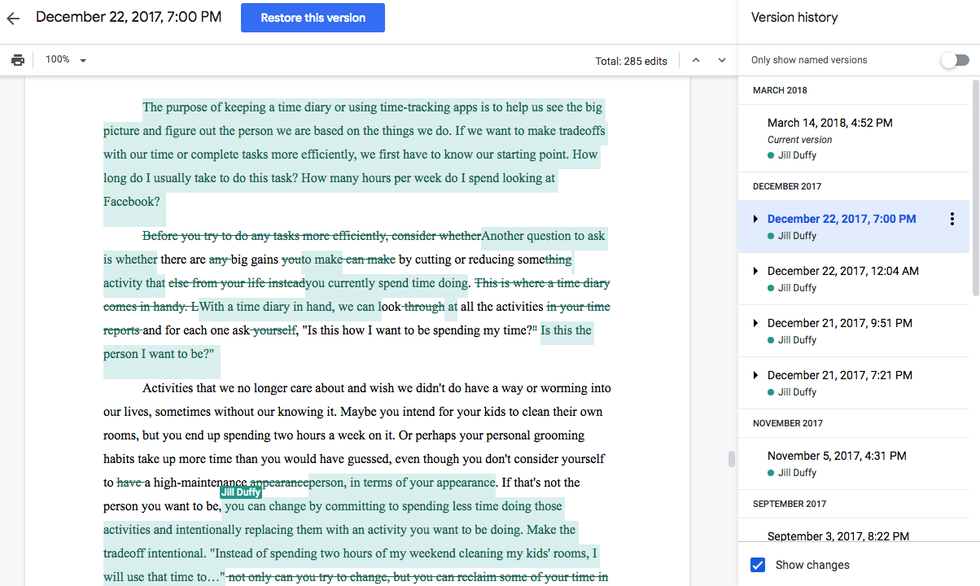Click the back arrow to exit version history

[x=14, y=18]
